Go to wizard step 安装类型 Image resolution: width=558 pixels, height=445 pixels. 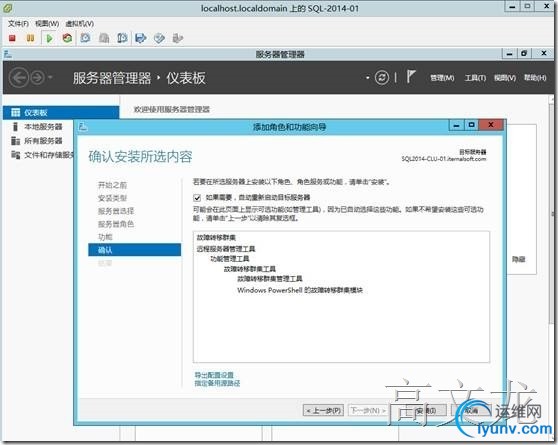pos(112,198)
